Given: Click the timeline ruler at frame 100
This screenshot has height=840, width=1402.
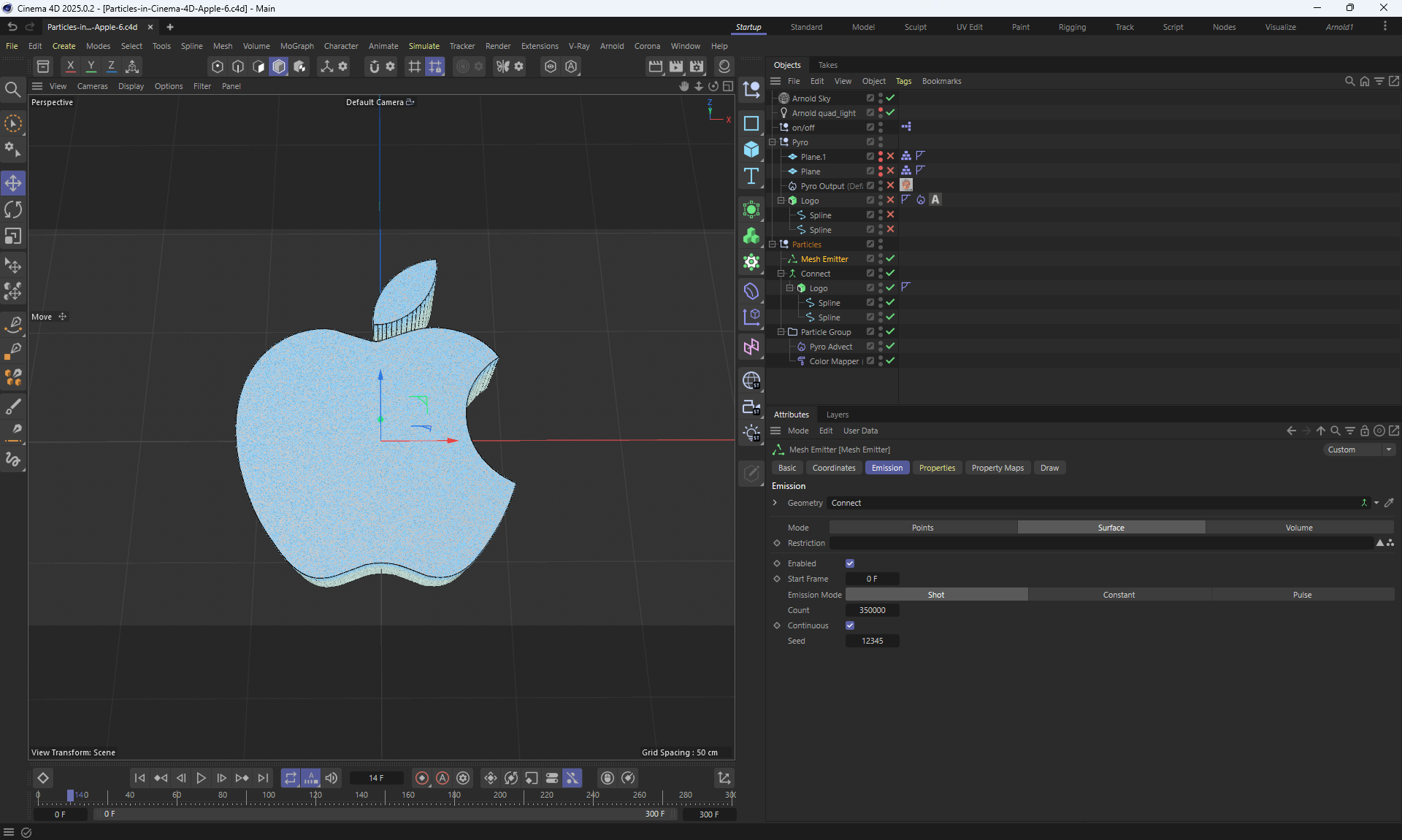Looking at the screenshot, I should pyautogui.click(x=269, y=795).
